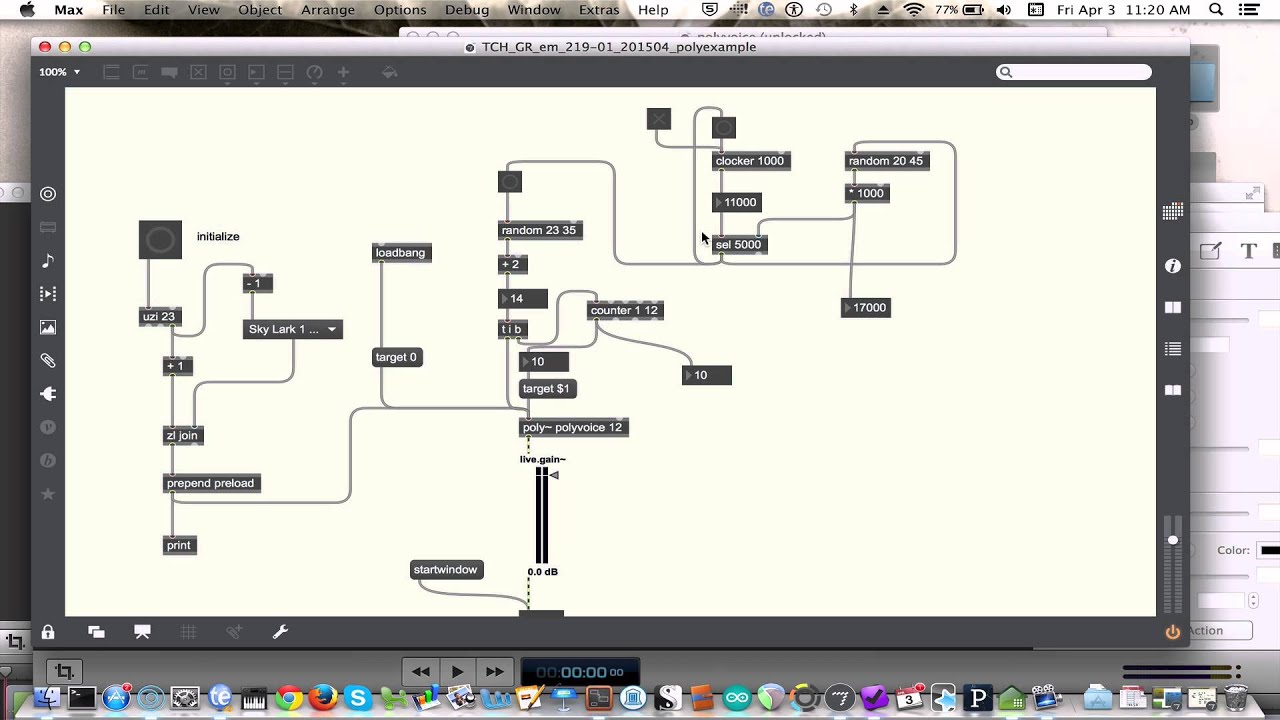
Task: Show the Calendar grid icon in right sidebar
Action: coord(1173,211)
